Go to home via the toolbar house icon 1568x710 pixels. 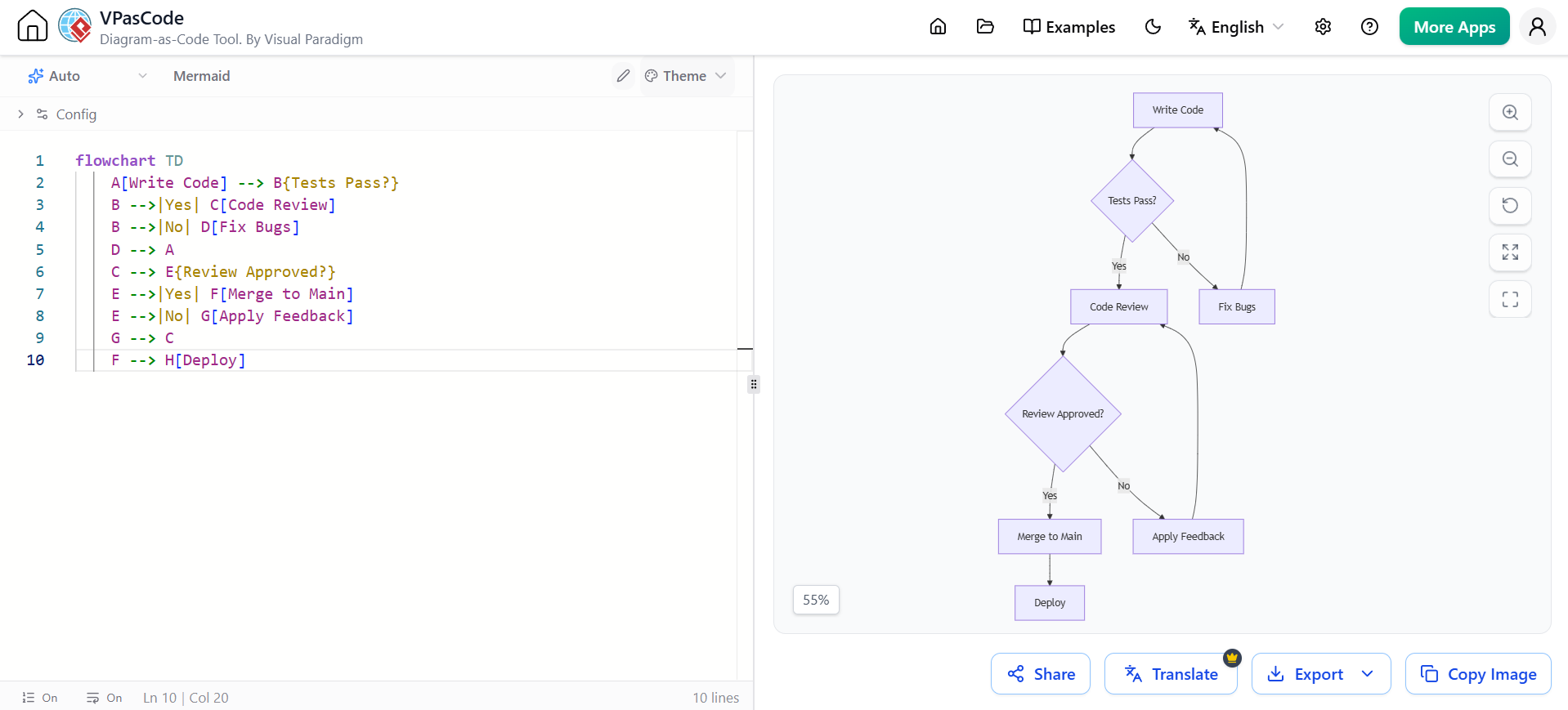tap(938, 27)
